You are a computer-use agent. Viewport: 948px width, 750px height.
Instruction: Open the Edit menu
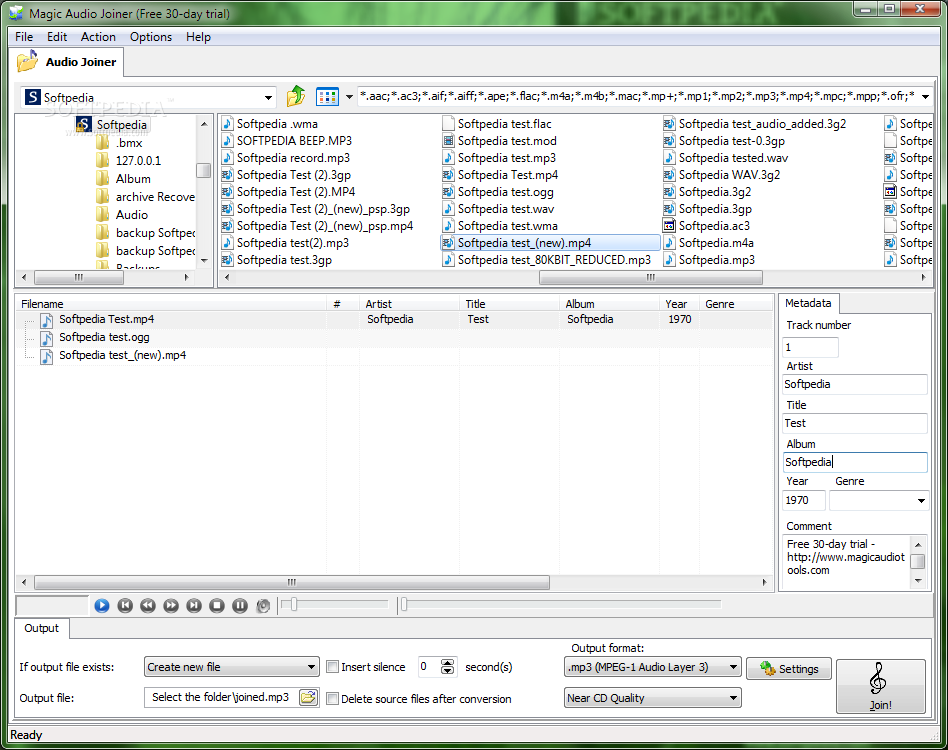[57, 37]
